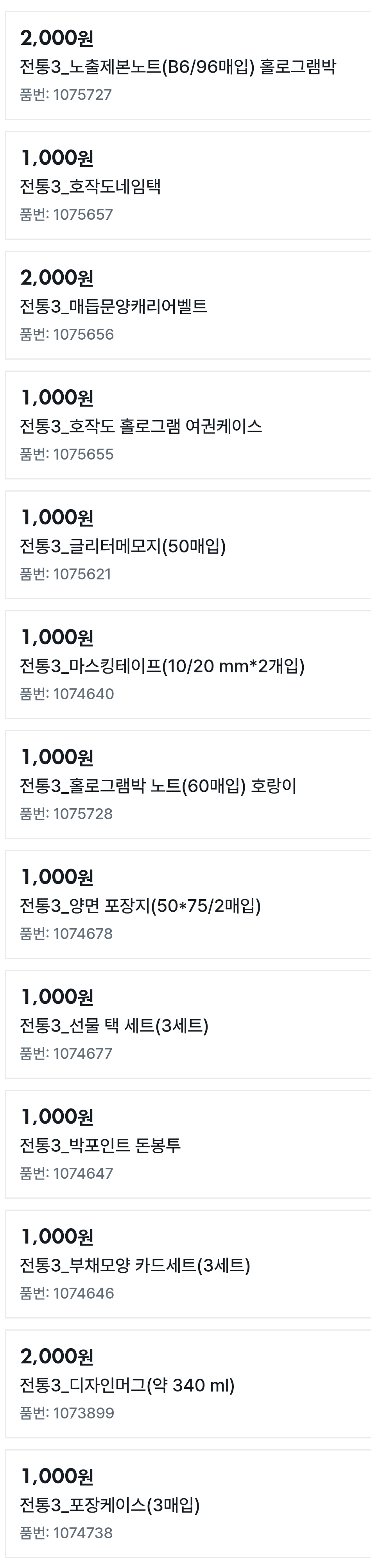Open 전통3_노출제본노트 홀로그램박 product card
Screen dimensions: 371x1568
coord(177,67)
